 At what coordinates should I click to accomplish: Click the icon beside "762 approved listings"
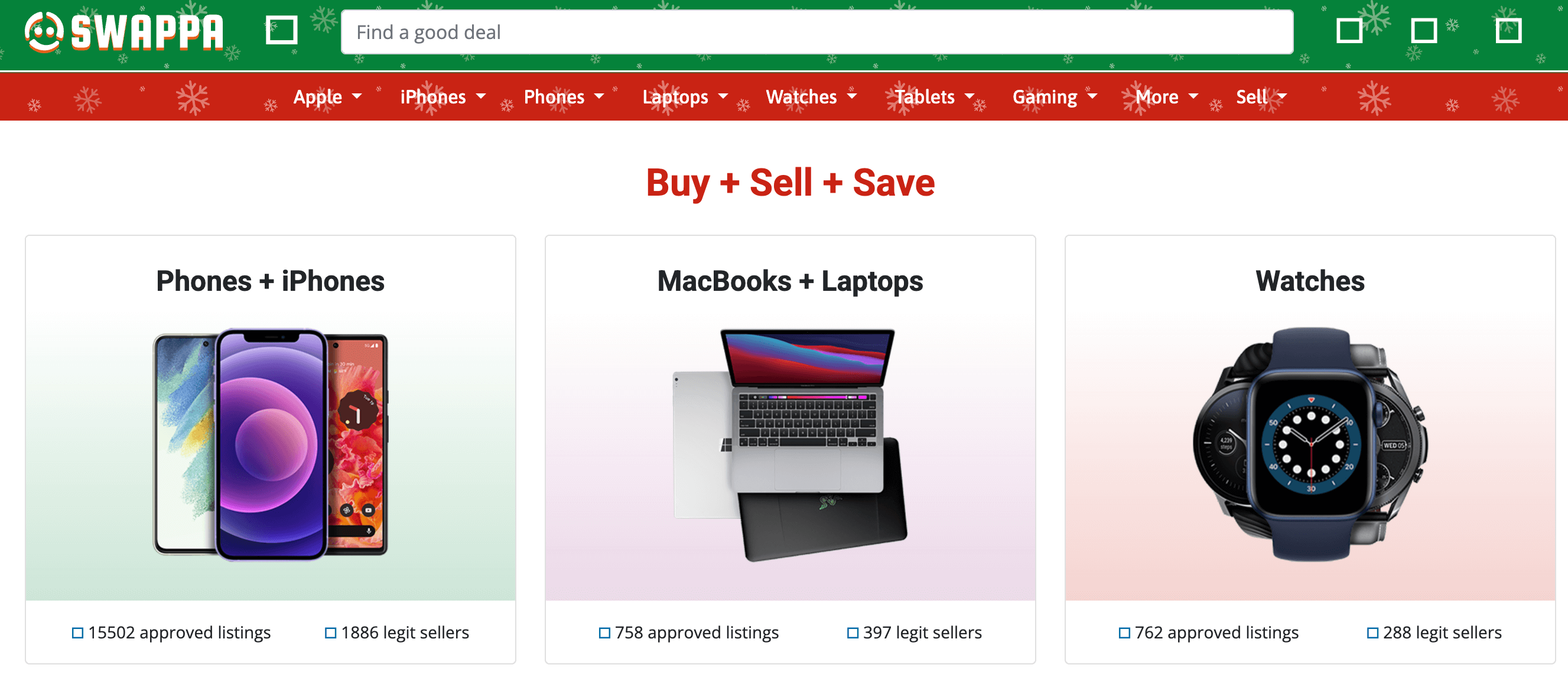tap(1124, 633)
